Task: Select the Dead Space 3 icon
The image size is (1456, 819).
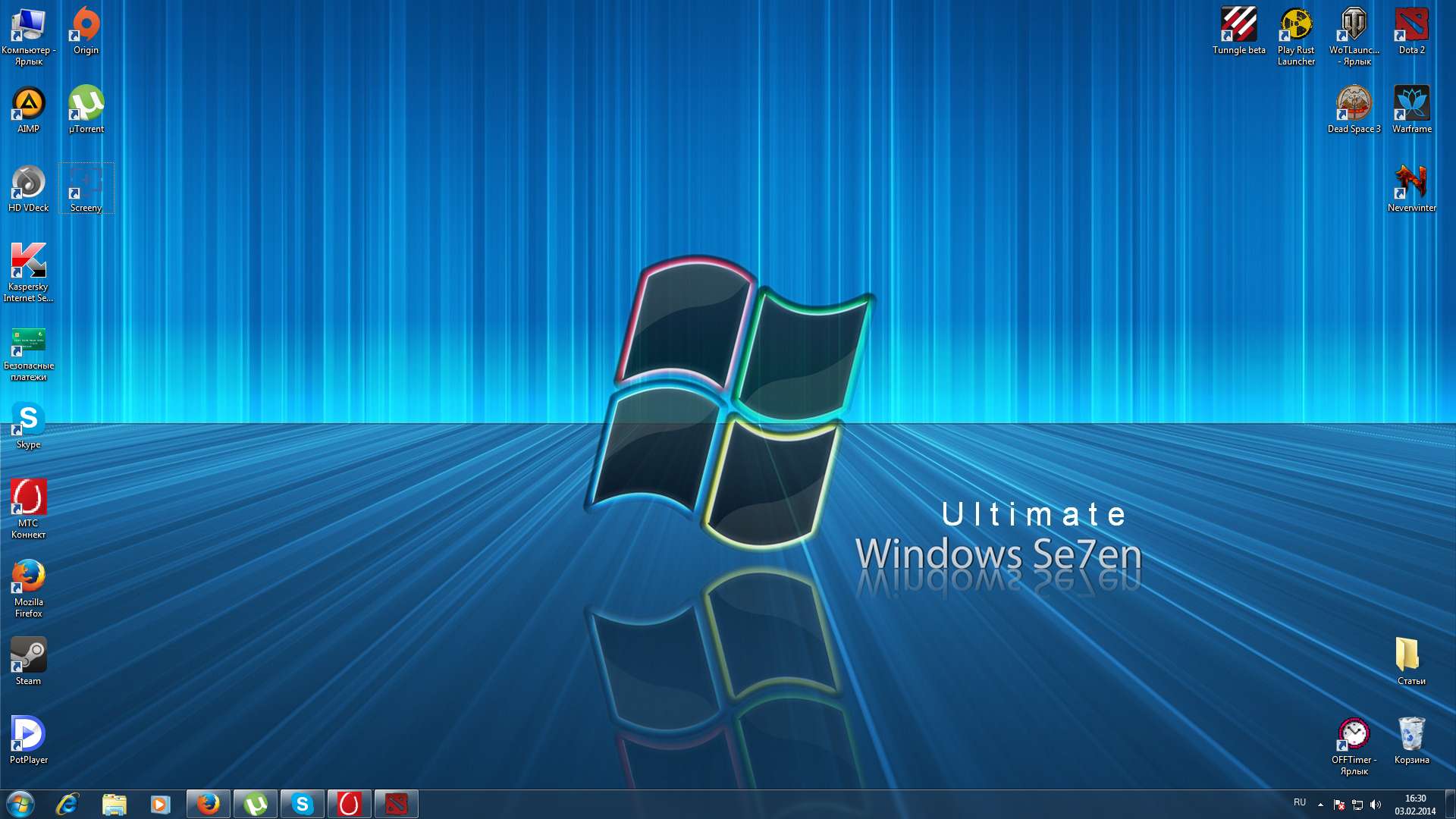Action: tap(1354, 109)
